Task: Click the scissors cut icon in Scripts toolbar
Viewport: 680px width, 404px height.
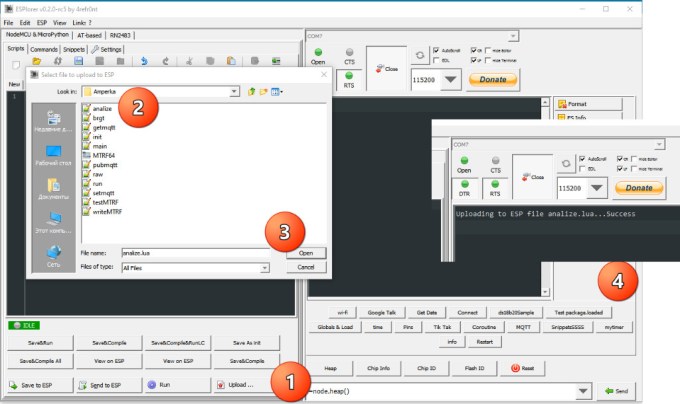Action: point(187,62)
